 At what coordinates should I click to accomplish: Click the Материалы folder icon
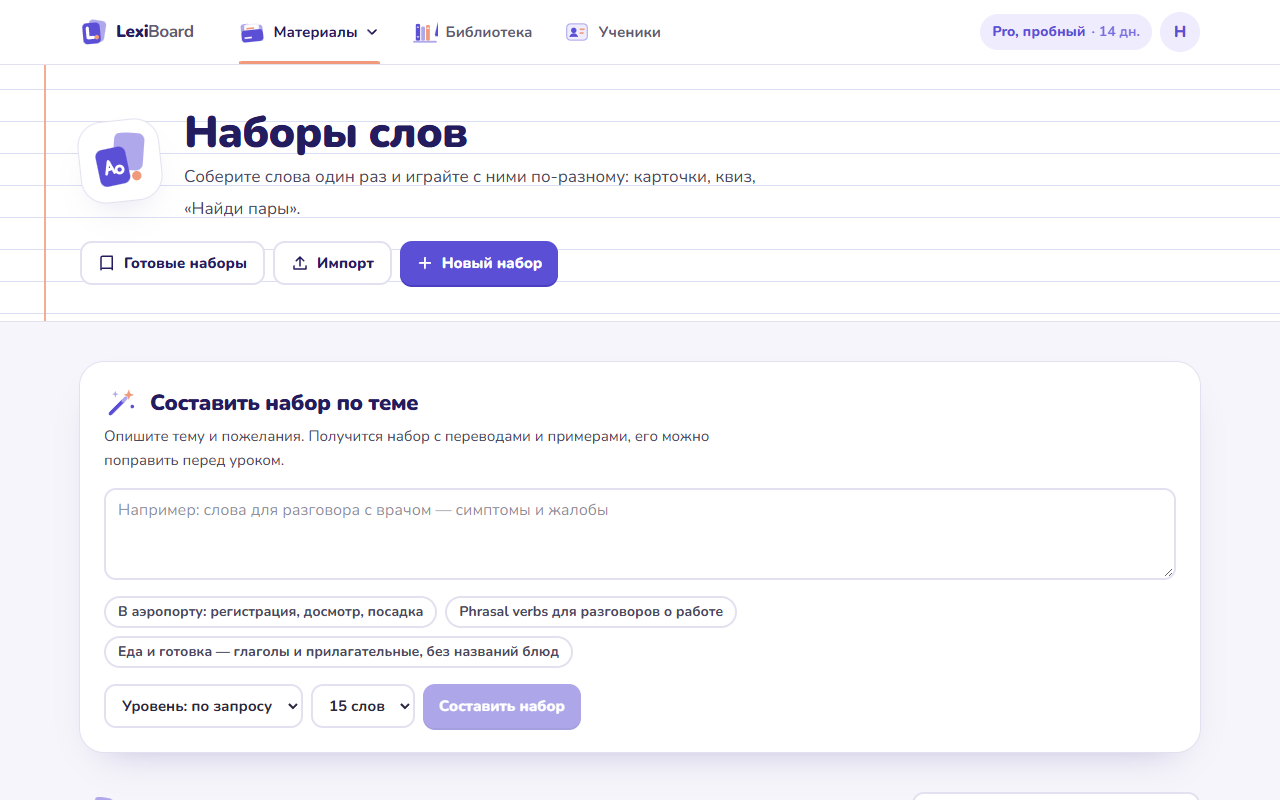[252, 32]
